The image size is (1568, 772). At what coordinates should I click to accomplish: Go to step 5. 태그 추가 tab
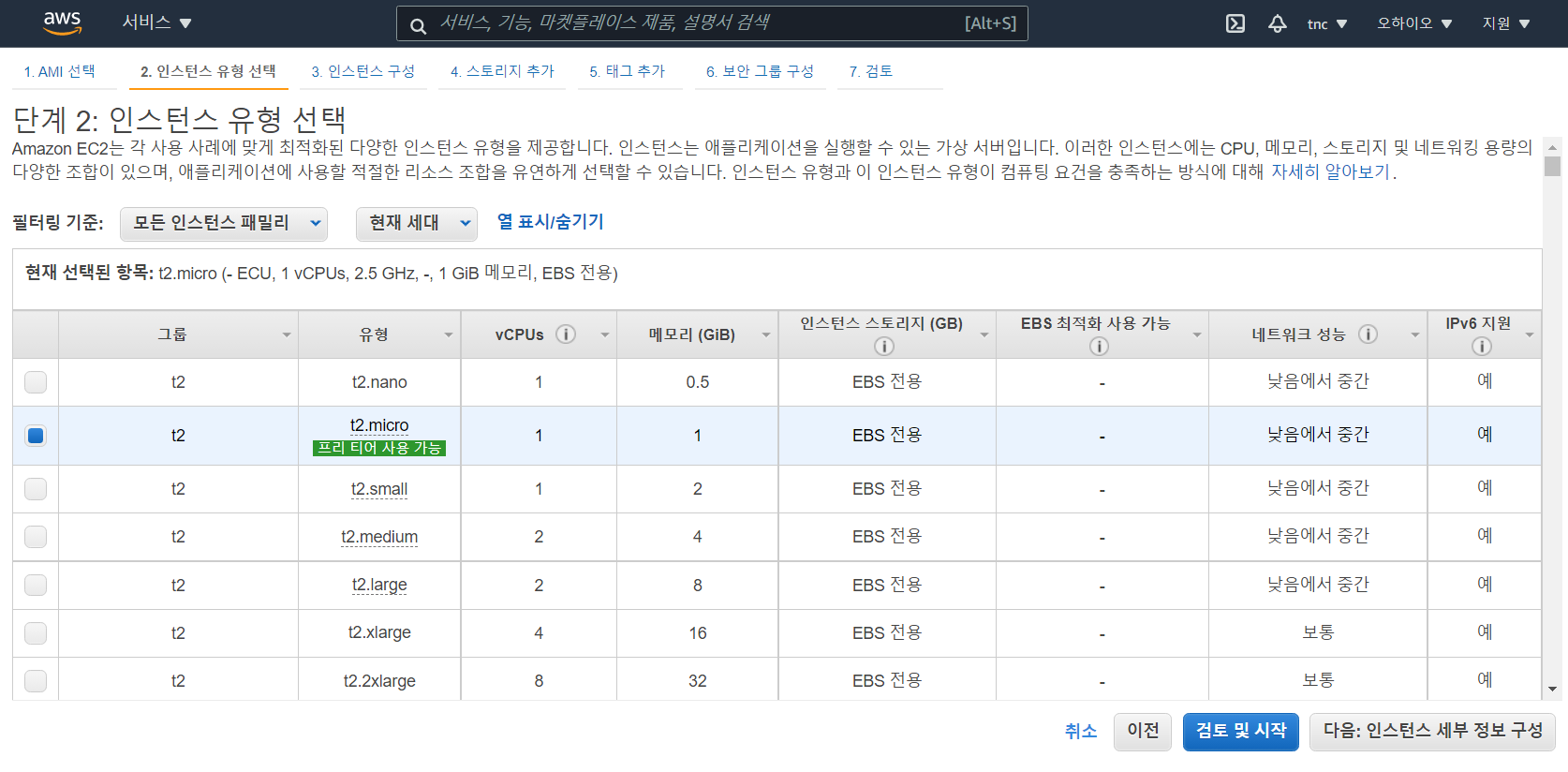click(x=627, y=71)
